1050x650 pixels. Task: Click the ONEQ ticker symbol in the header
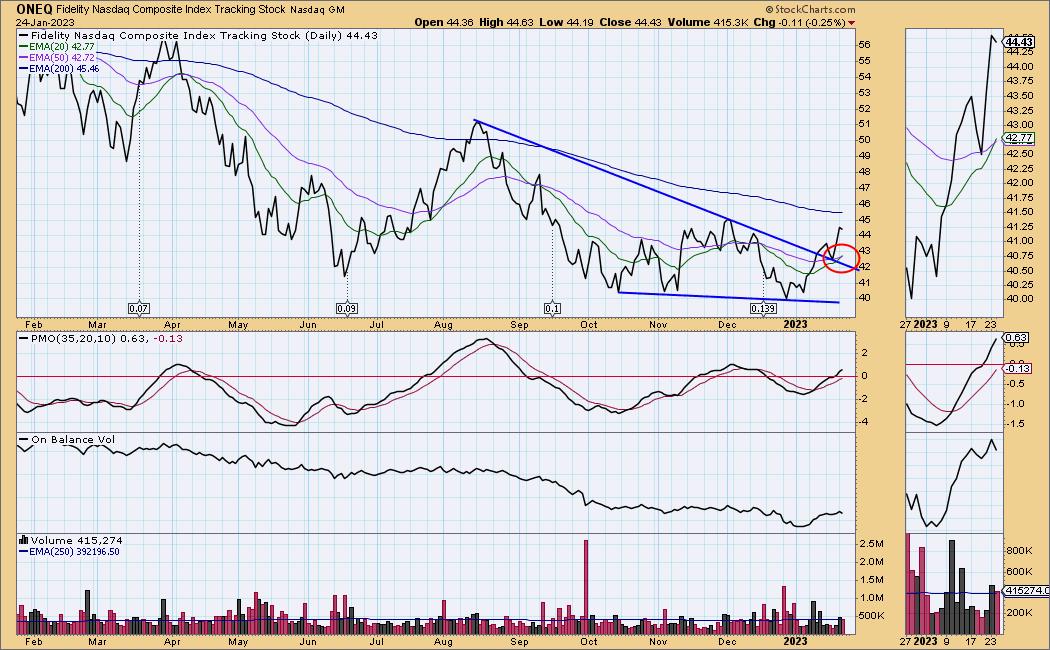point(35,9)
